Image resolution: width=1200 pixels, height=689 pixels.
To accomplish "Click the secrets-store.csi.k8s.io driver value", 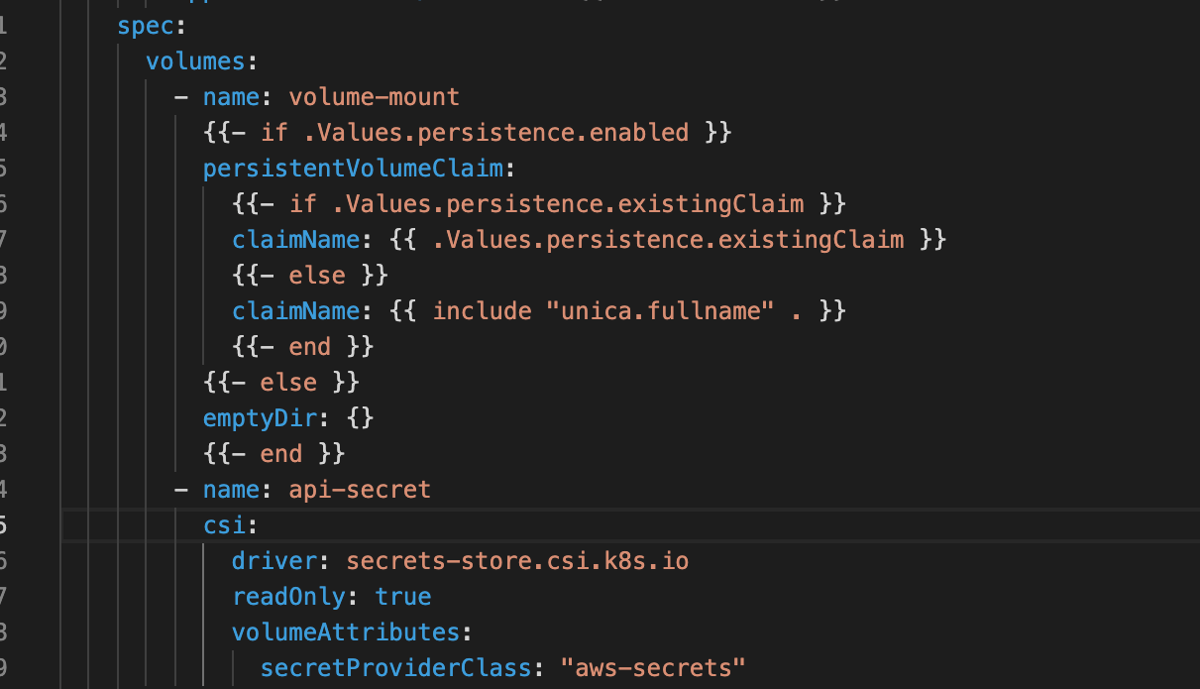I will (517, 561).
